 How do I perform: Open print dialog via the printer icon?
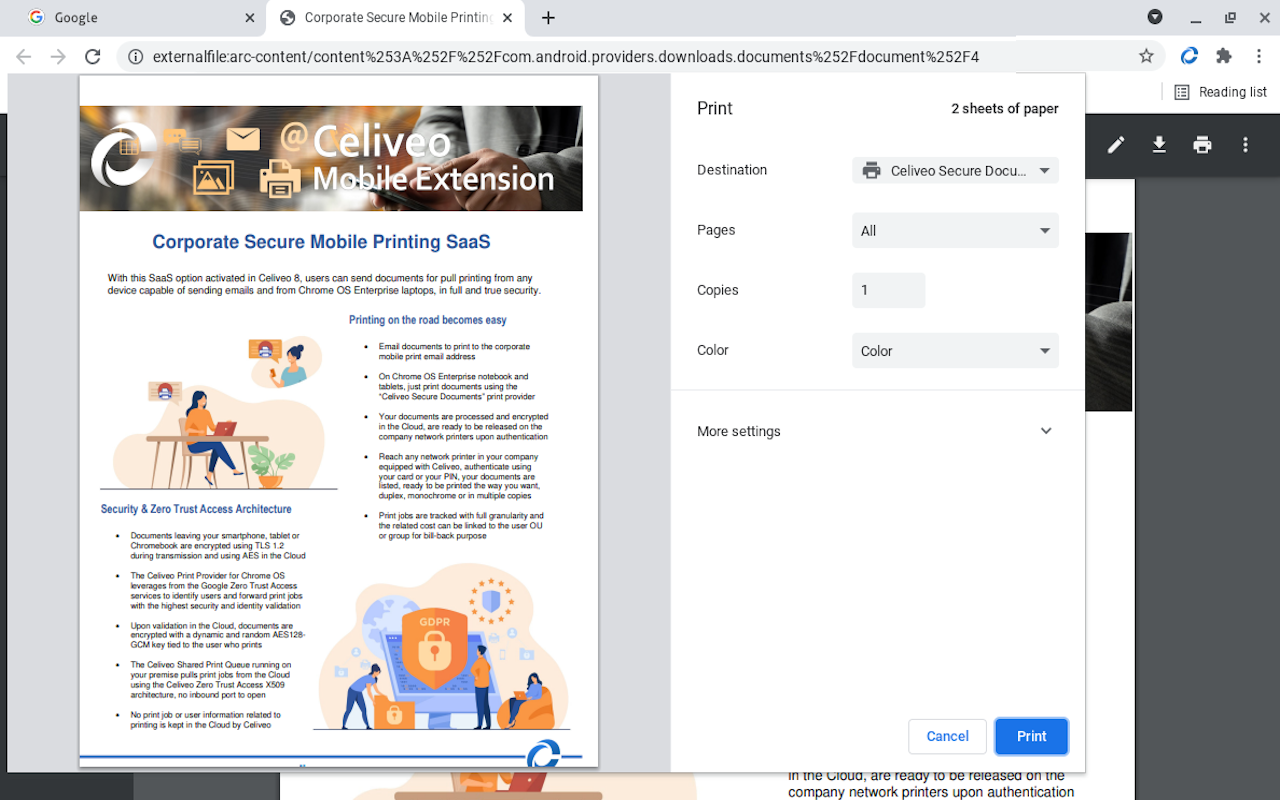pyautogui.click(x=1202, y=144)
